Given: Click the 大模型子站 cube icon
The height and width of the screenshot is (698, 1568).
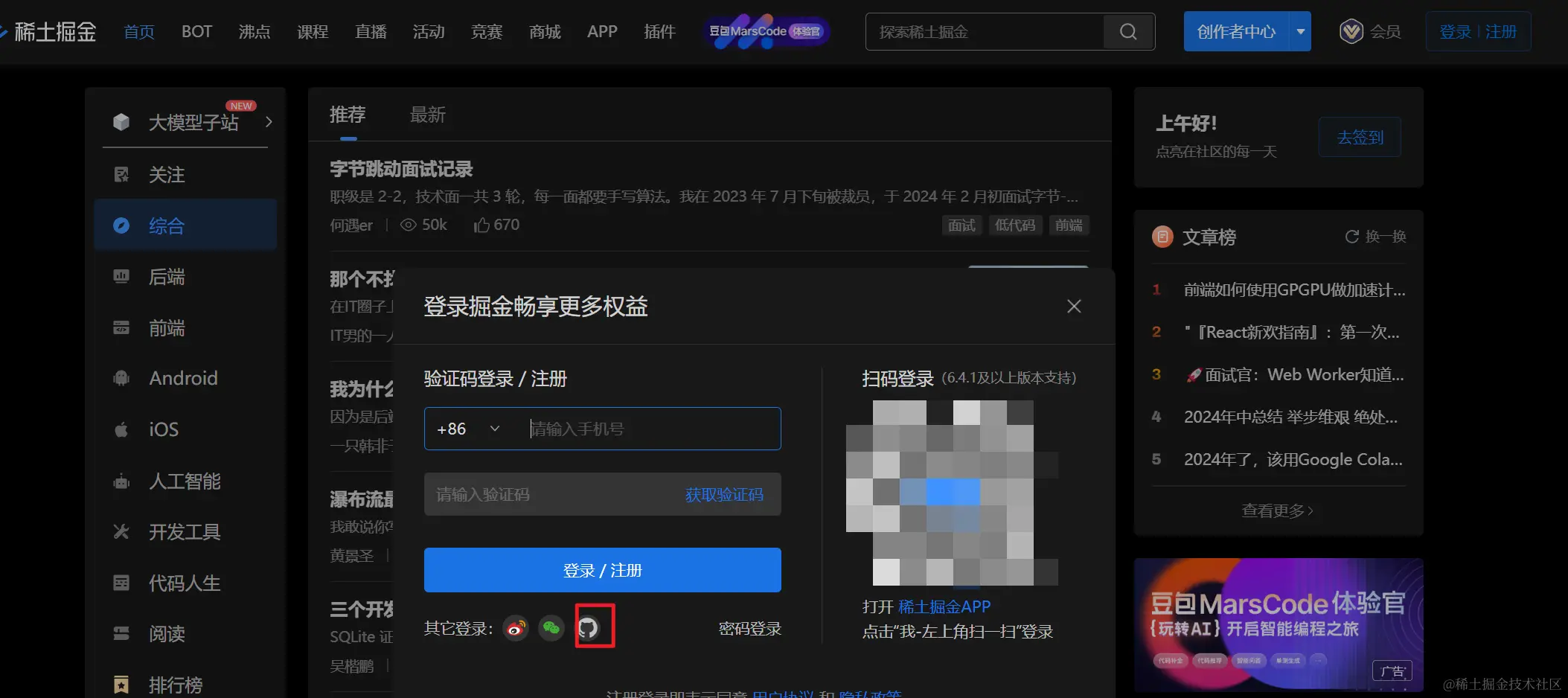Looking at the screenshot, I should pyautogui.click(x=121, y=122).
